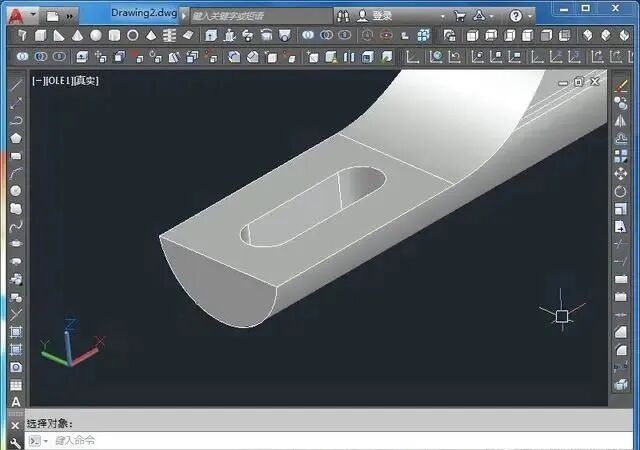Select the Construction Line tool
This screenshot has height=450, width=640.
[16, 103]
